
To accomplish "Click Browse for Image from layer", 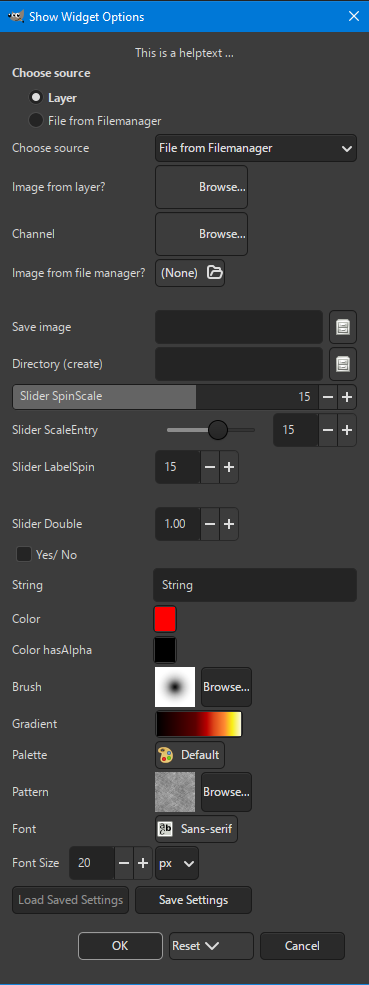I will click(201, 187).
